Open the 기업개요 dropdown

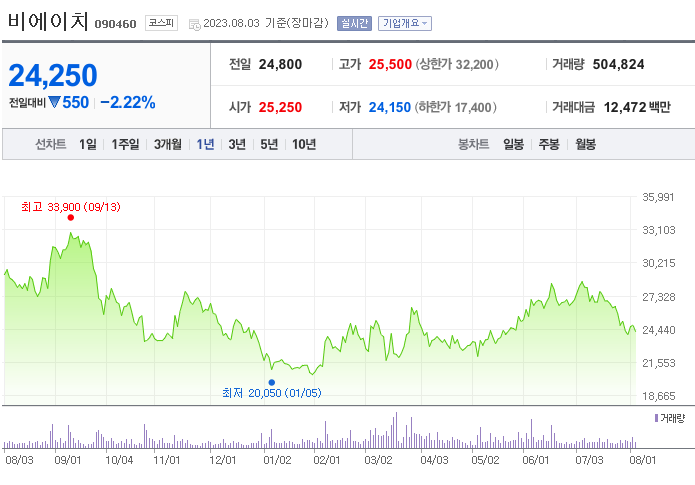pyautogui.click(x=405, y=23)
